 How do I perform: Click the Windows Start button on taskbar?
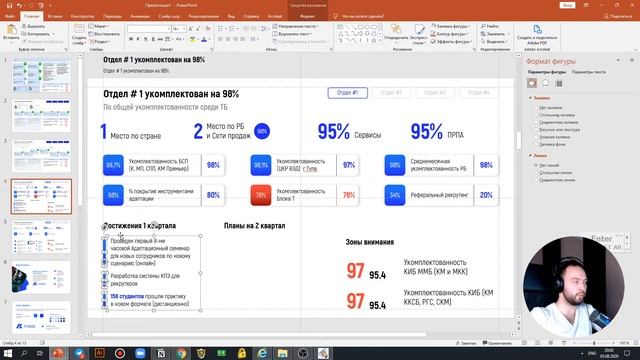click(8, 353)
